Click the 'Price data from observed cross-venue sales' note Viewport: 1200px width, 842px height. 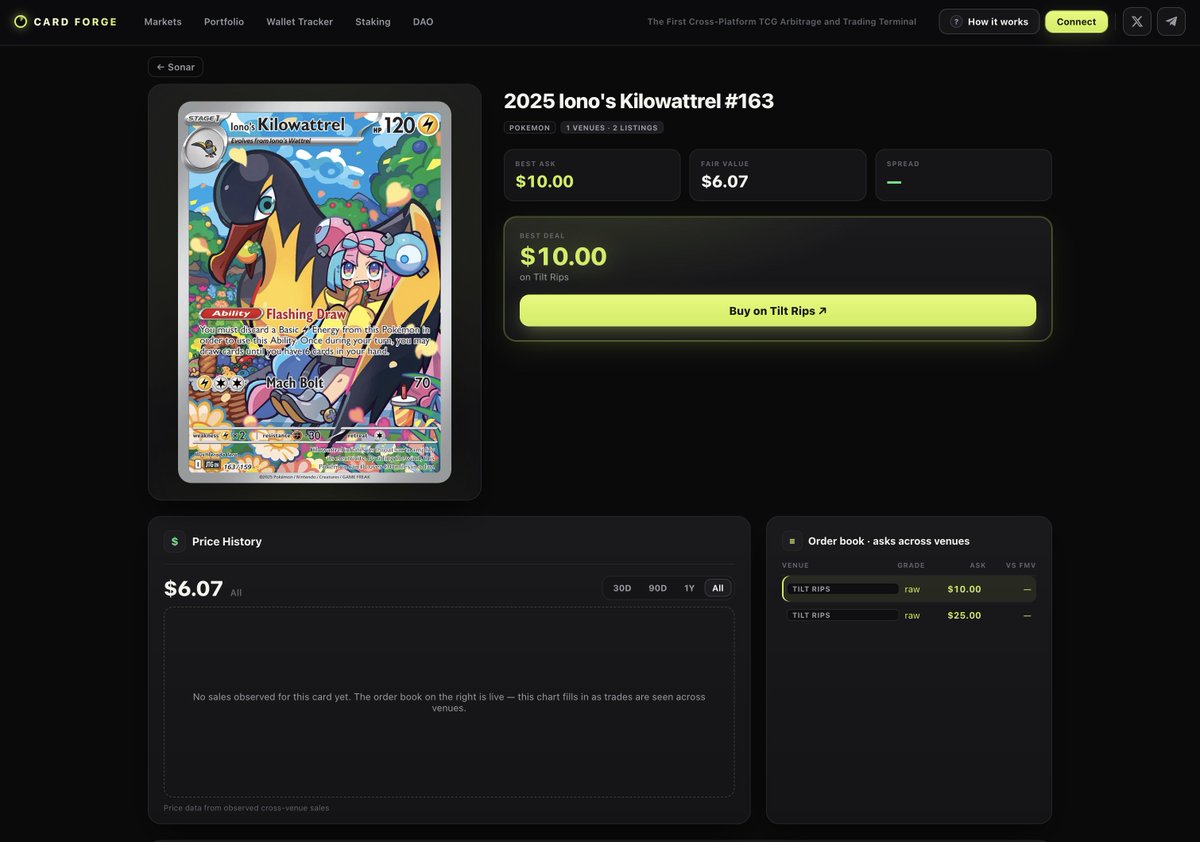point(246,808)
